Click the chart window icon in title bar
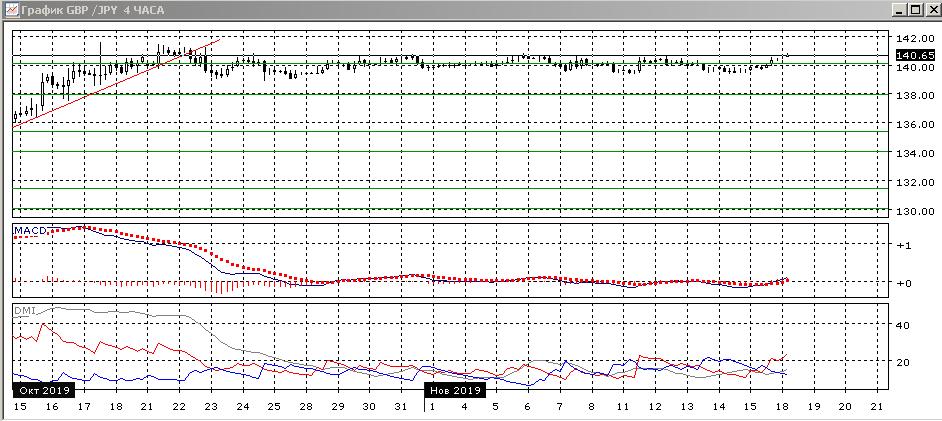942x421 pixels. click(11, 9)
